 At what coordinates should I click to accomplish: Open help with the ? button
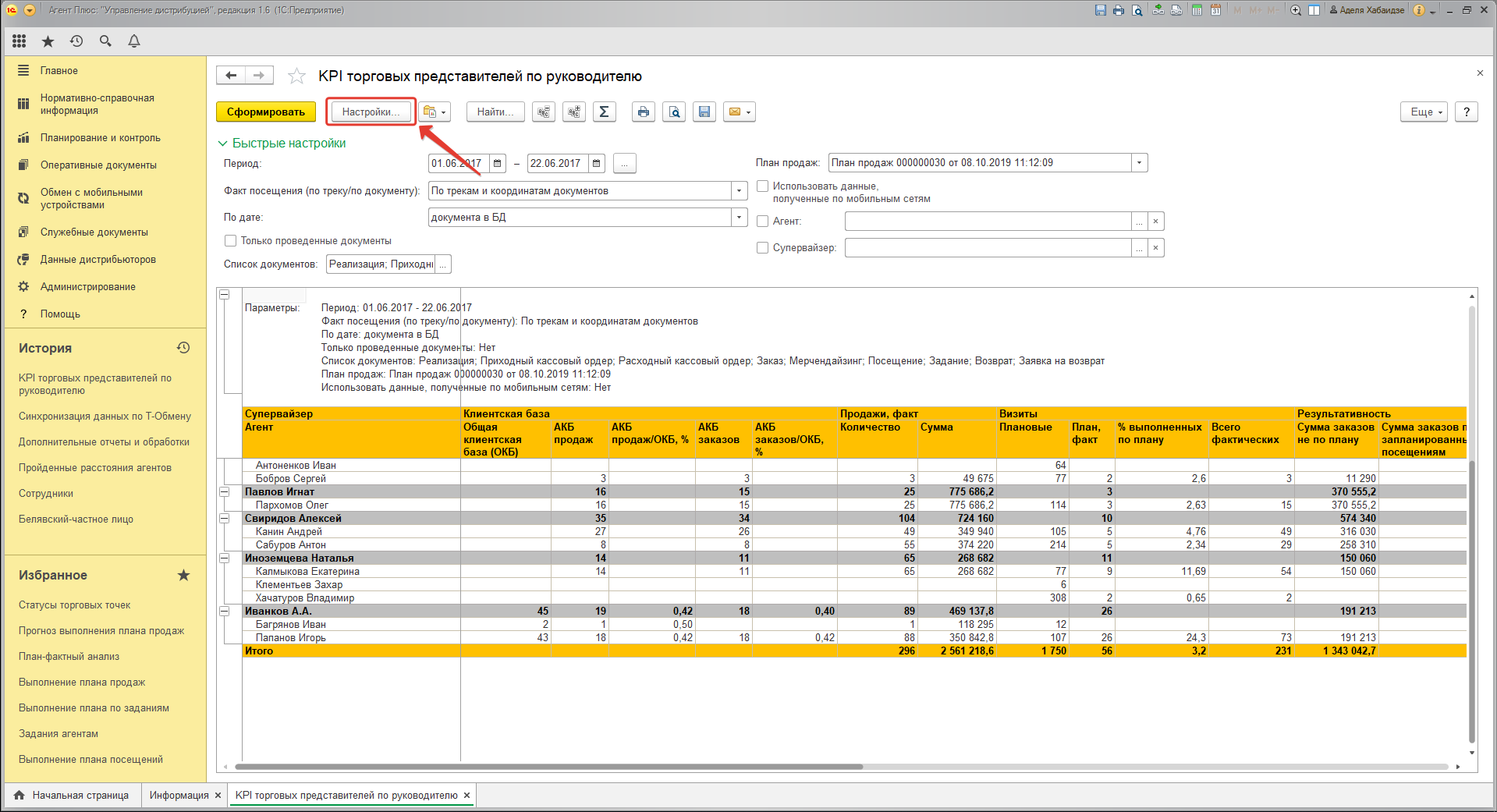(x=1467, y=112)
